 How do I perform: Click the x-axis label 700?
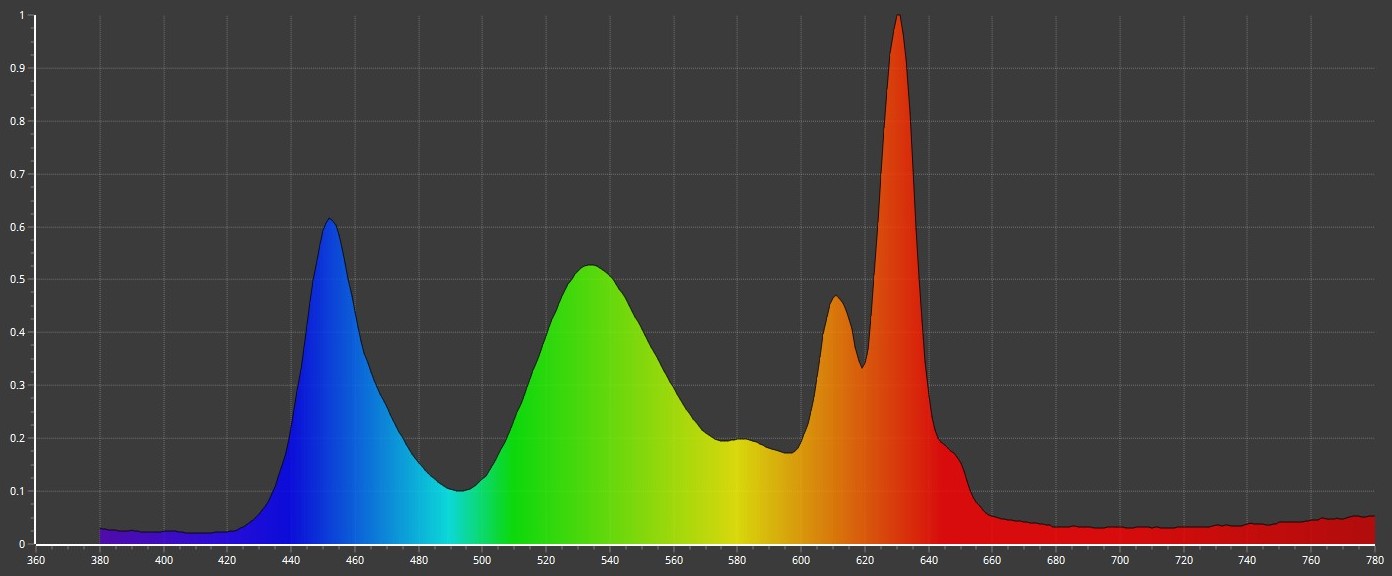[x=1120, y=561]
